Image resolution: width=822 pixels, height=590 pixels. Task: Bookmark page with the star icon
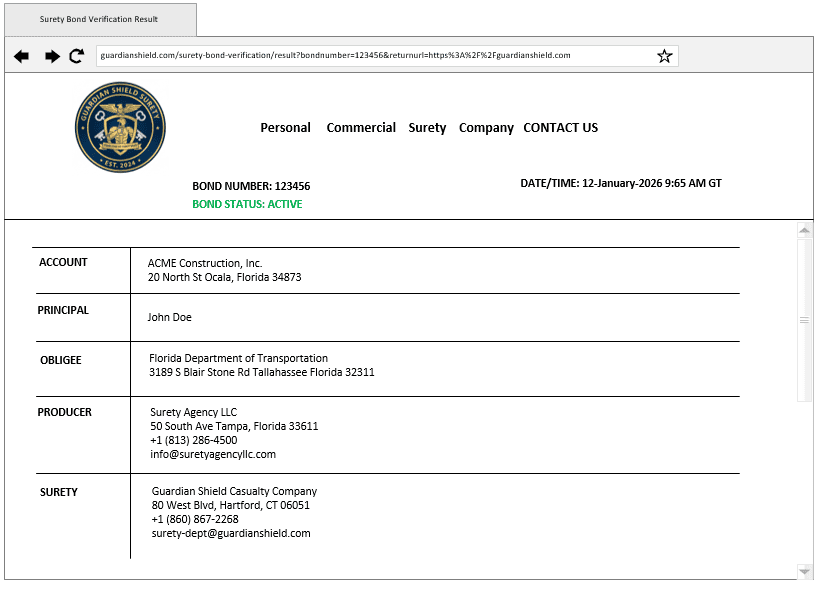[x=664, y=56]
